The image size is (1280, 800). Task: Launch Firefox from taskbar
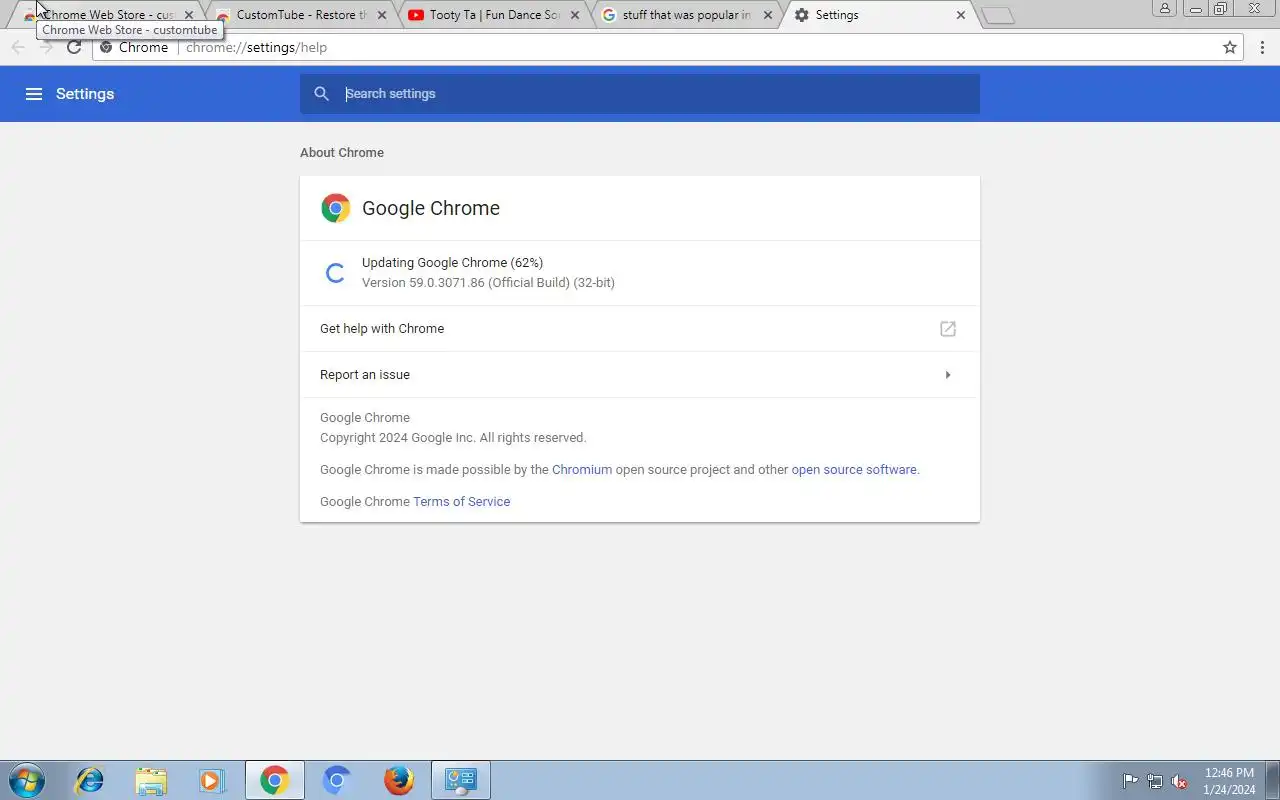pyautogui.click(x=399, y=780)
